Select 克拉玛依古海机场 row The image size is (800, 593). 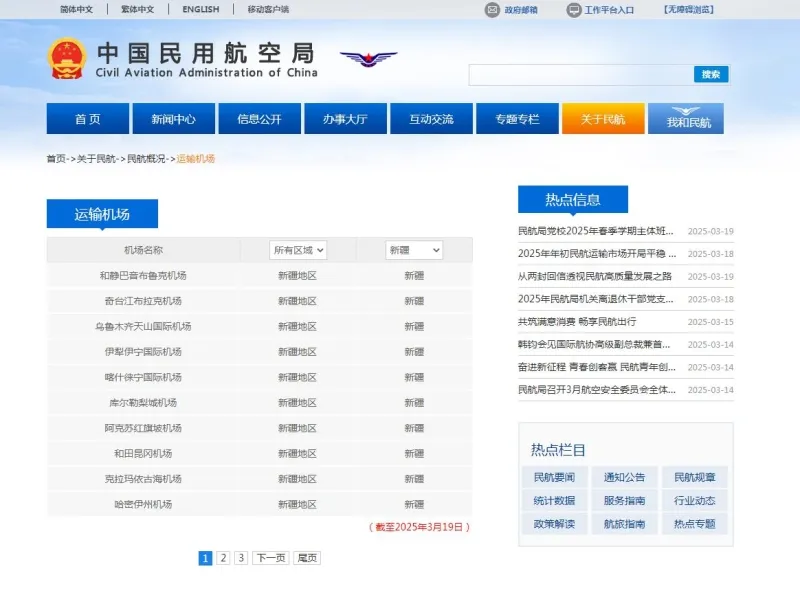(259, 479)
